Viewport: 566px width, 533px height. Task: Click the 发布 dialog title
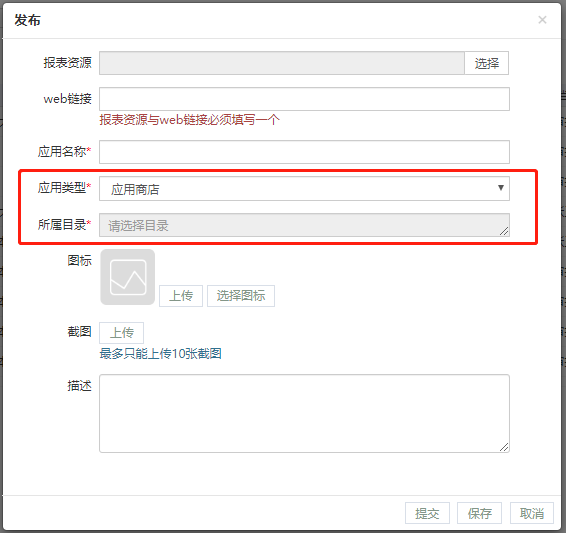pos(27,20)
